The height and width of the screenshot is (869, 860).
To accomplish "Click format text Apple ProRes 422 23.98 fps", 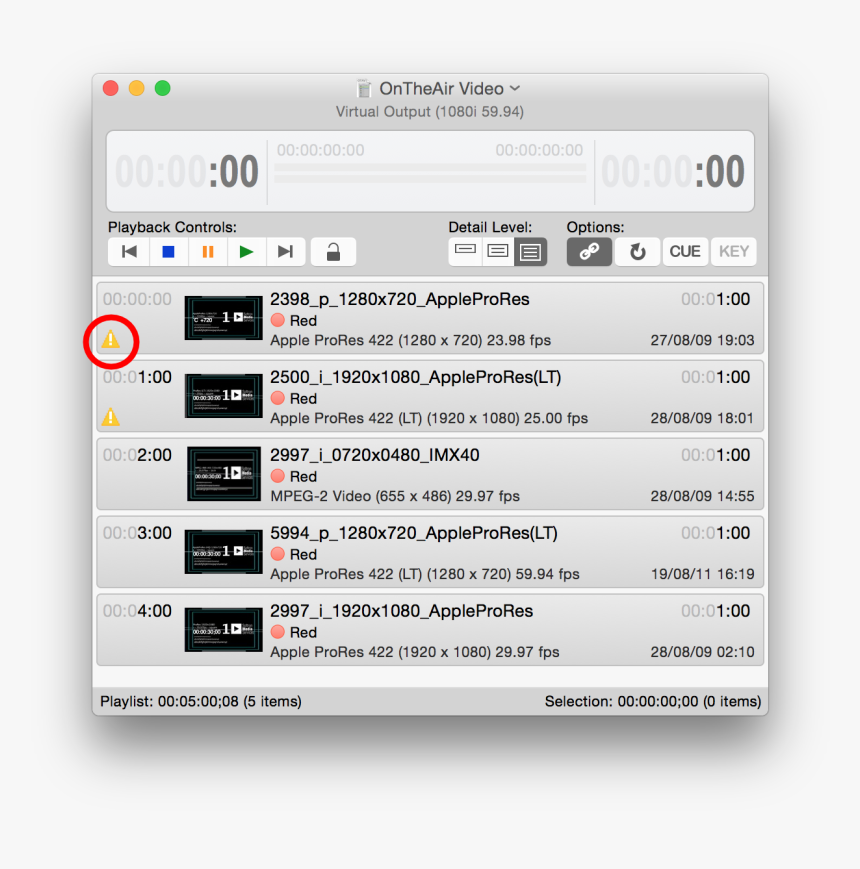I will coord(411,340).
